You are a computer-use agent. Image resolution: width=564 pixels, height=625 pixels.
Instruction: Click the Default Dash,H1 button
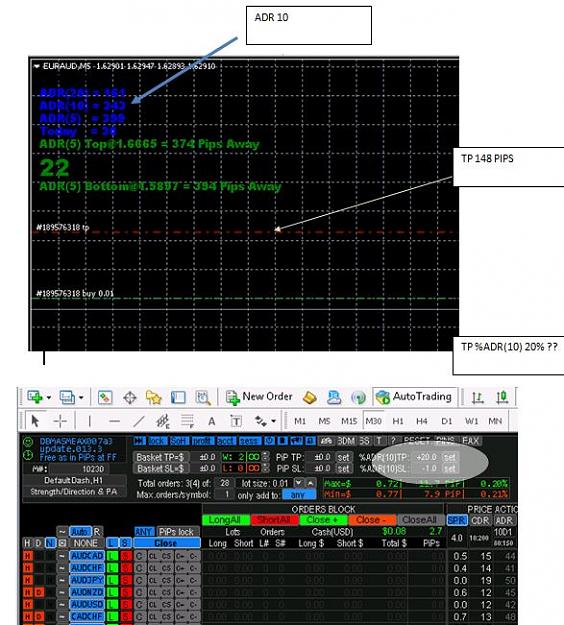pyautogui.click(x=75, y=480)
